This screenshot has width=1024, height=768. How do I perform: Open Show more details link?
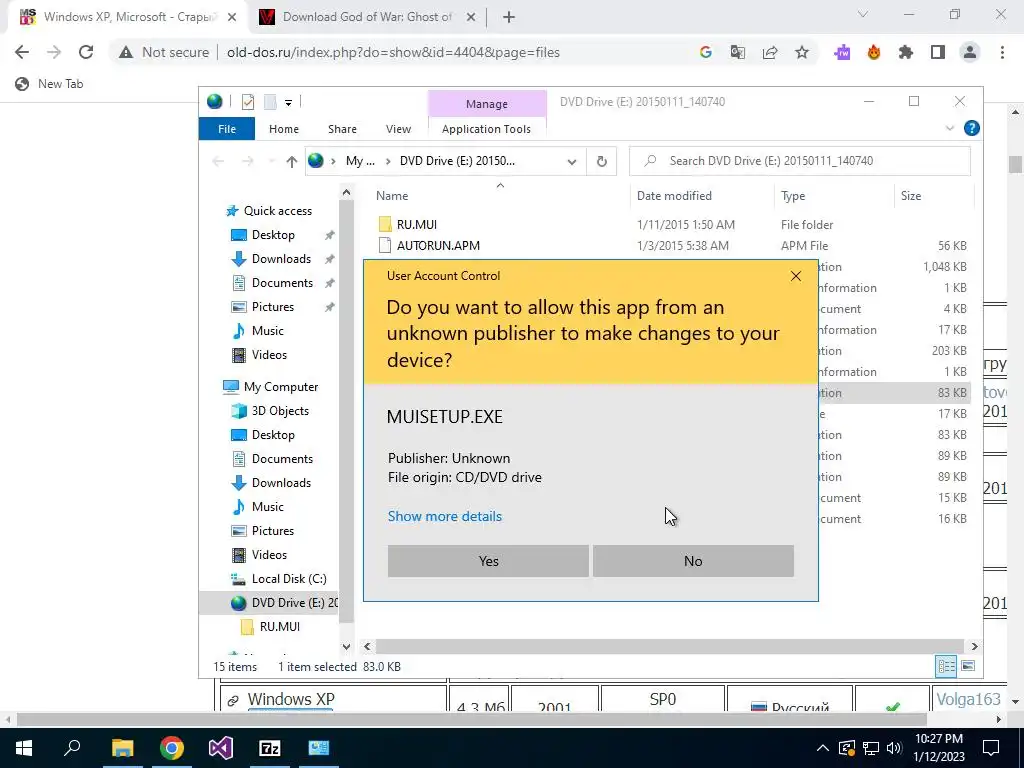coord(445,516)
